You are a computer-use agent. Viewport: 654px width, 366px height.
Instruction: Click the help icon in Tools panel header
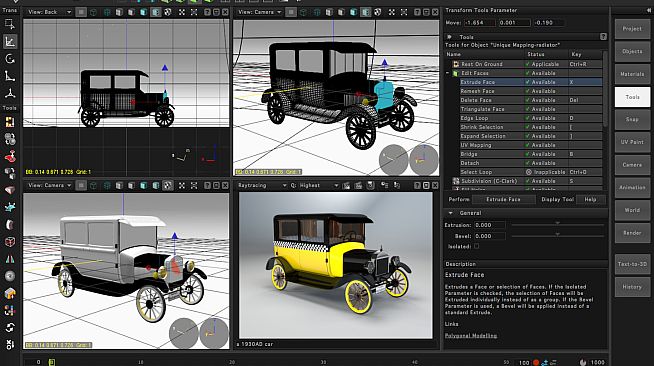[603, 37]
